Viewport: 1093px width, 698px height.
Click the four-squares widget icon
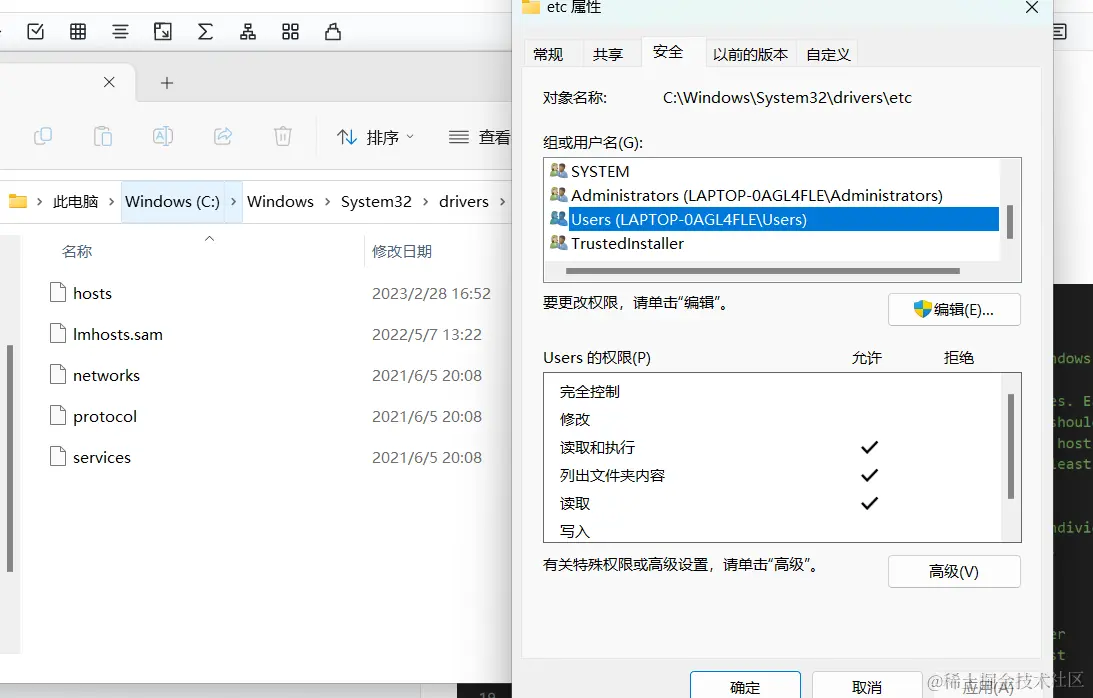tap(290, 31)
